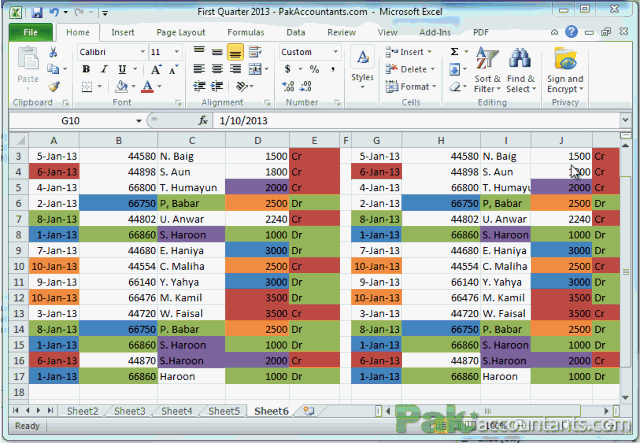Toggle Underline formatting
The image size is (640, 443).
click(x=122, y=69)
